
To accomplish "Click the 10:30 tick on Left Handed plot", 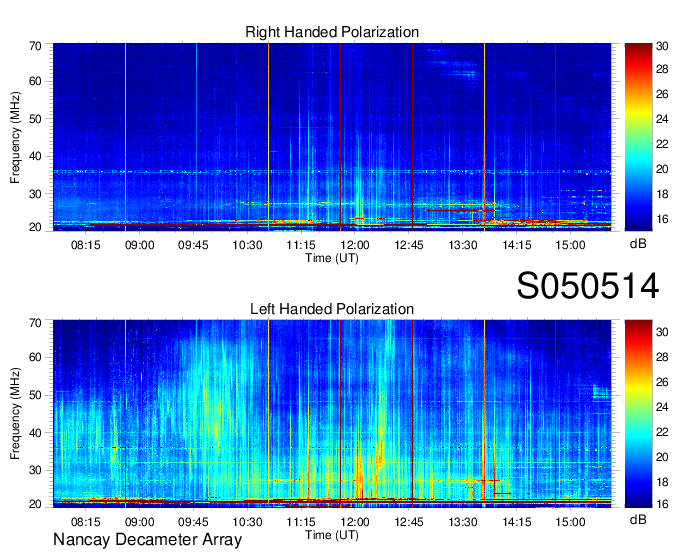I will [x=248, y=522].
